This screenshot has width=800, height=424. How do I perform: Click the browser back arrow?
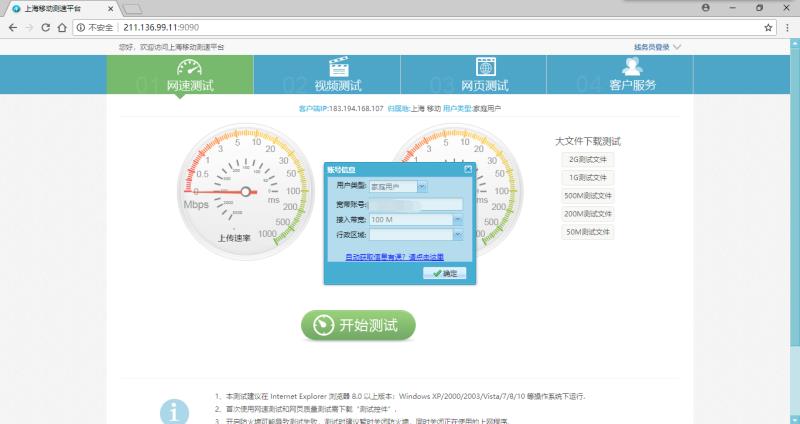pos(13,28)
